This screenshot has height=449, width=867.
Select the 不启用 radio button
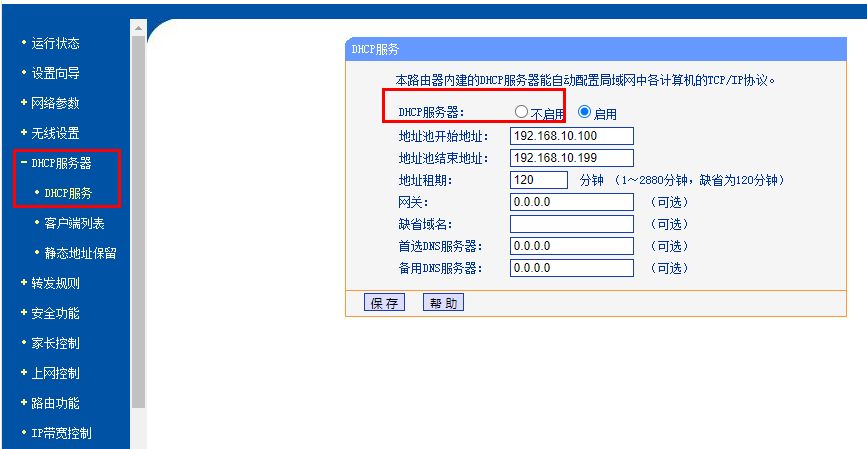click(x=521, y=112)
